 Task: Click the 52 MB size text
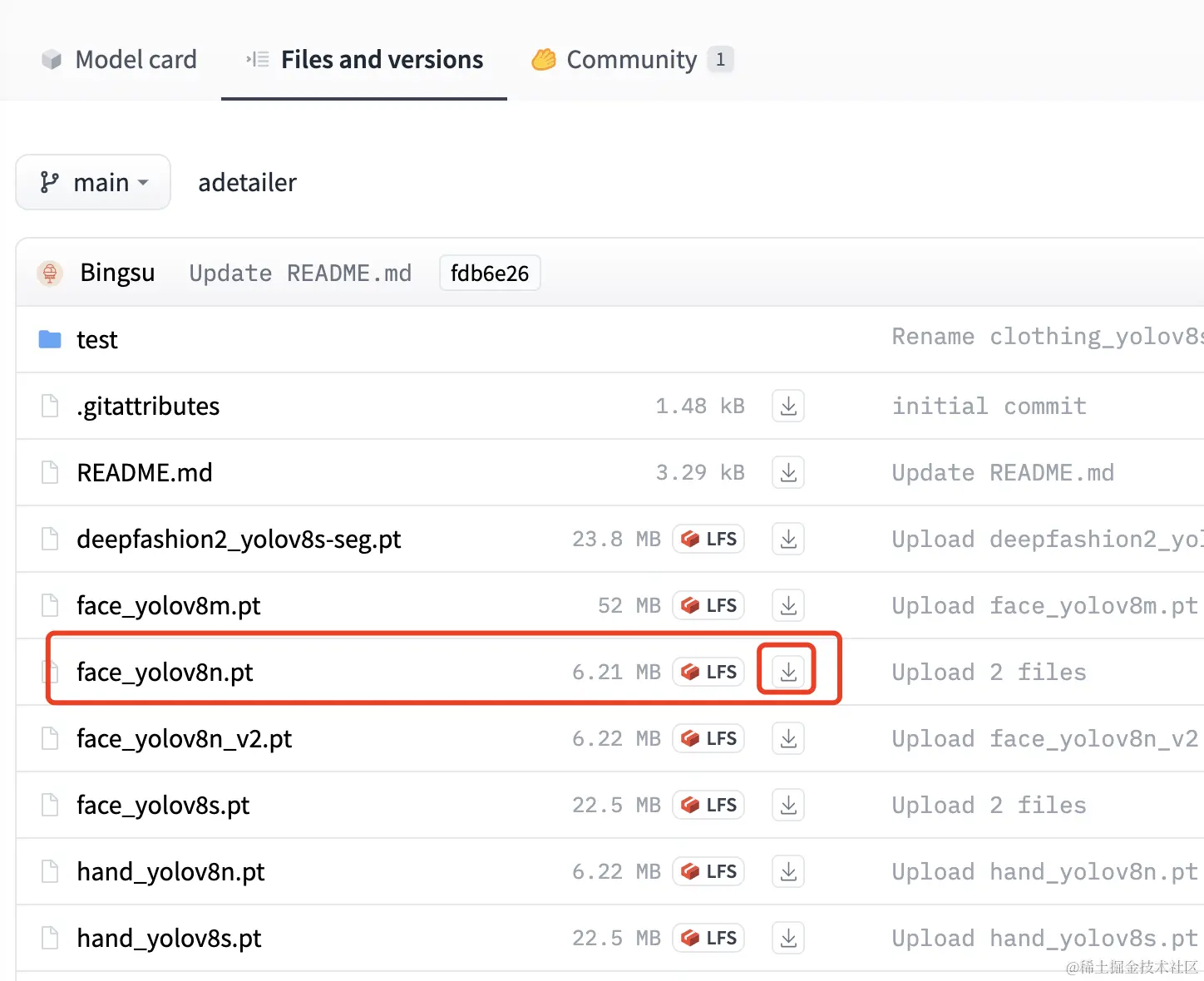coord(629,605)
